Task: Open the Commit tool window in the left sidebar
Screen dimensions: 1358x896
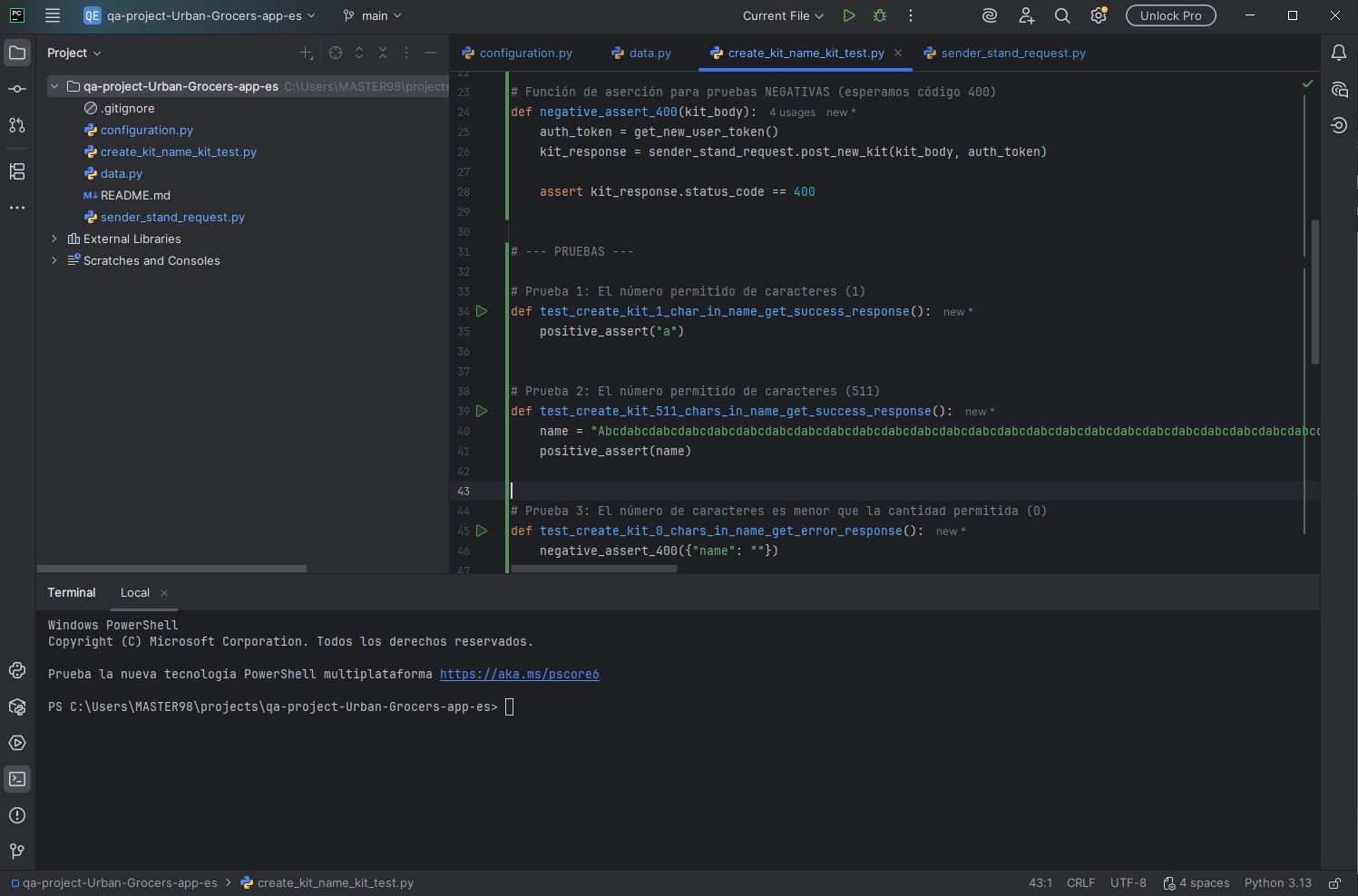Action: point(16,89)
